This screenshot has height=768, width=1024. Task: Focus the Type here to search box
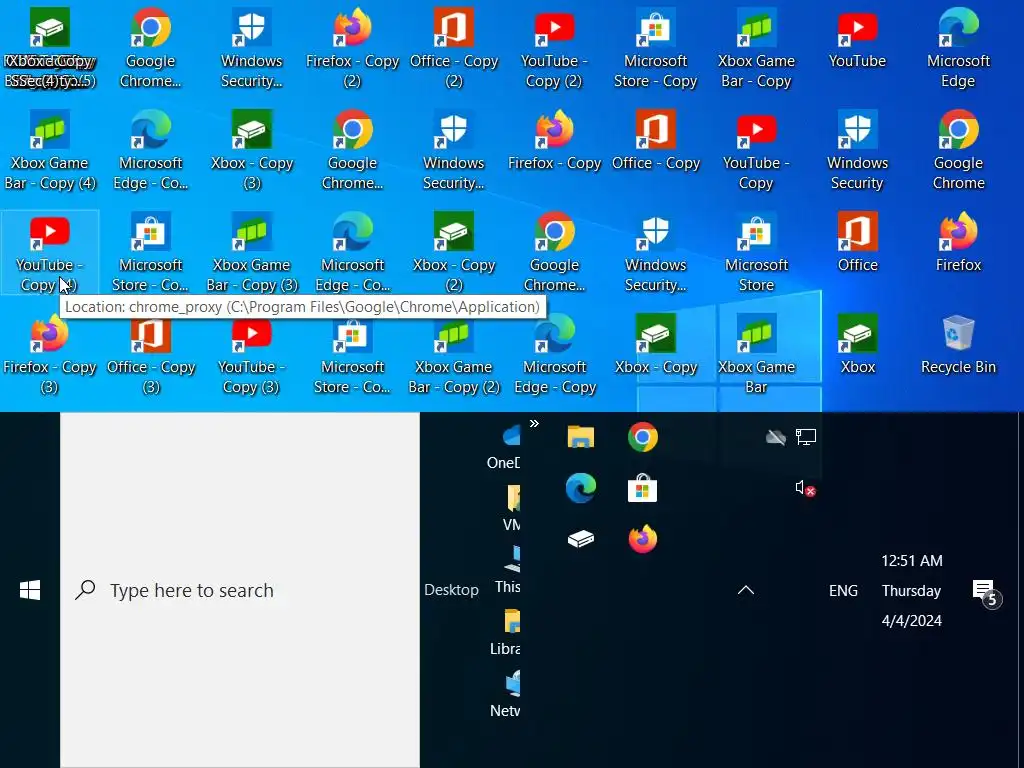point(240,590)
